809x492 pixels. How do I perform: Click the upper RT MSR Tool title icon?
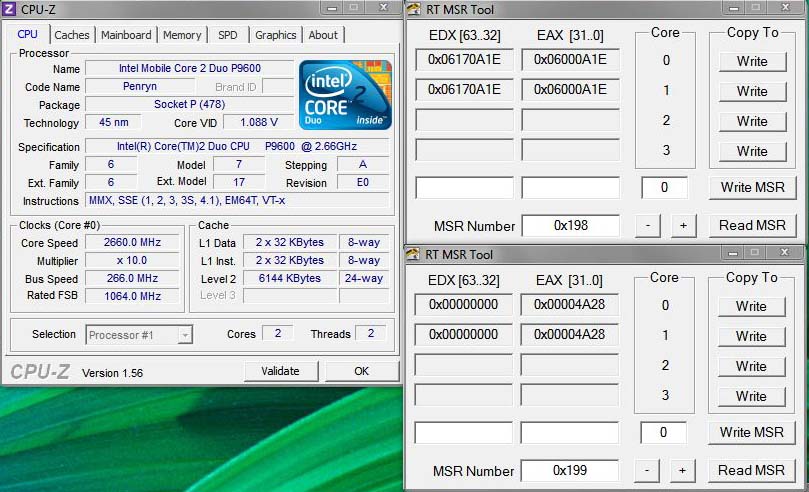coord(413,9)
